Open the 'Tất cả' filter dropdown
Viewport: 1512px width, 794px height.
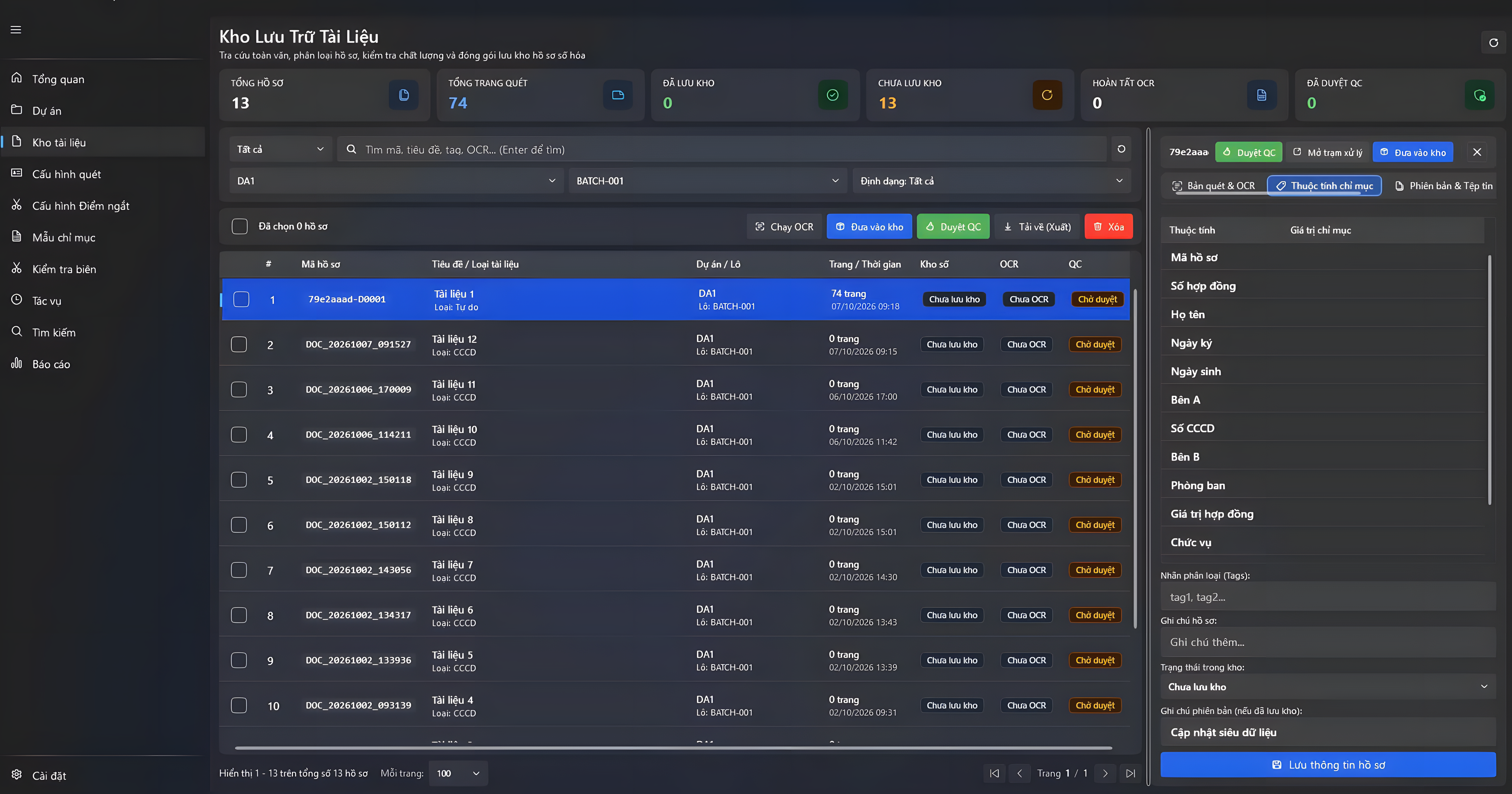tap(281, 149)
